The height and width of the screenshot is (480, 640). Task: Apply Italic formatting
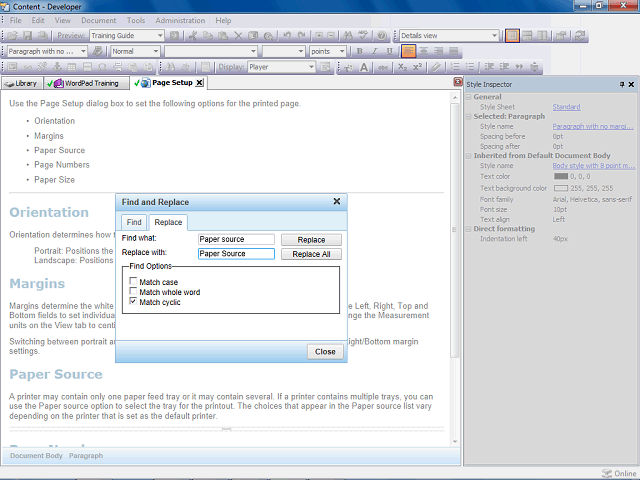[x=375, y=51]
